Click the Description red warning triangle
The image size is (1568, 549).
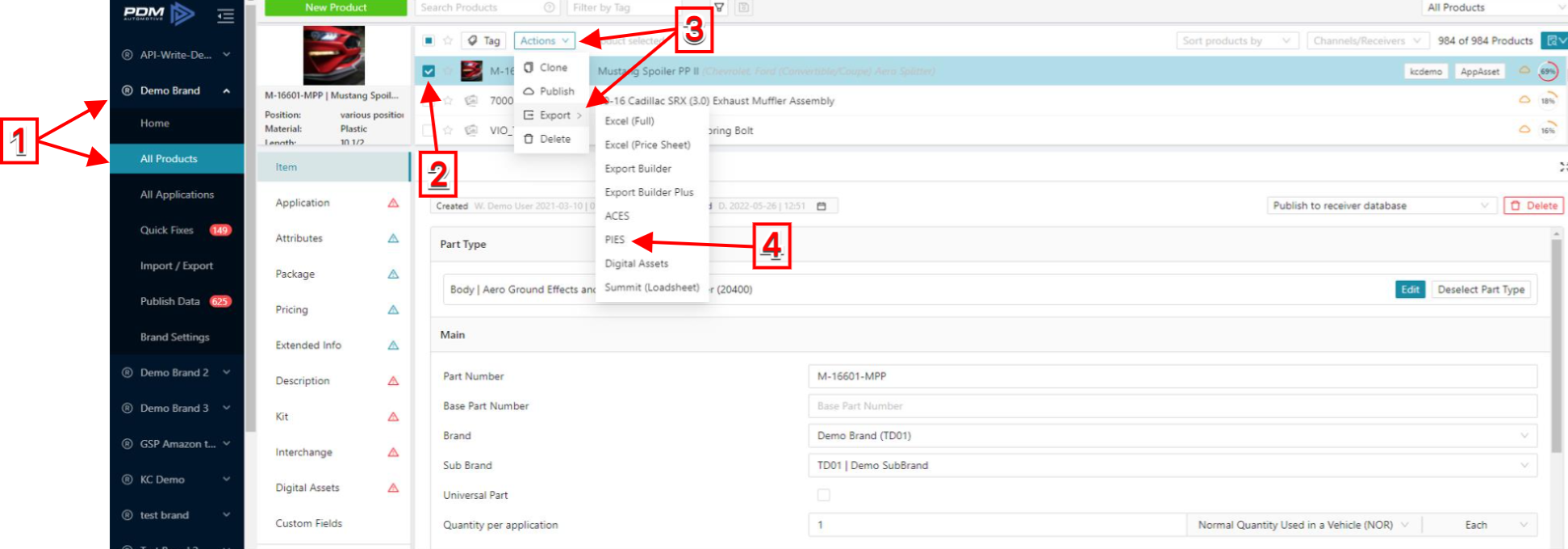click(x=393, y=380)
